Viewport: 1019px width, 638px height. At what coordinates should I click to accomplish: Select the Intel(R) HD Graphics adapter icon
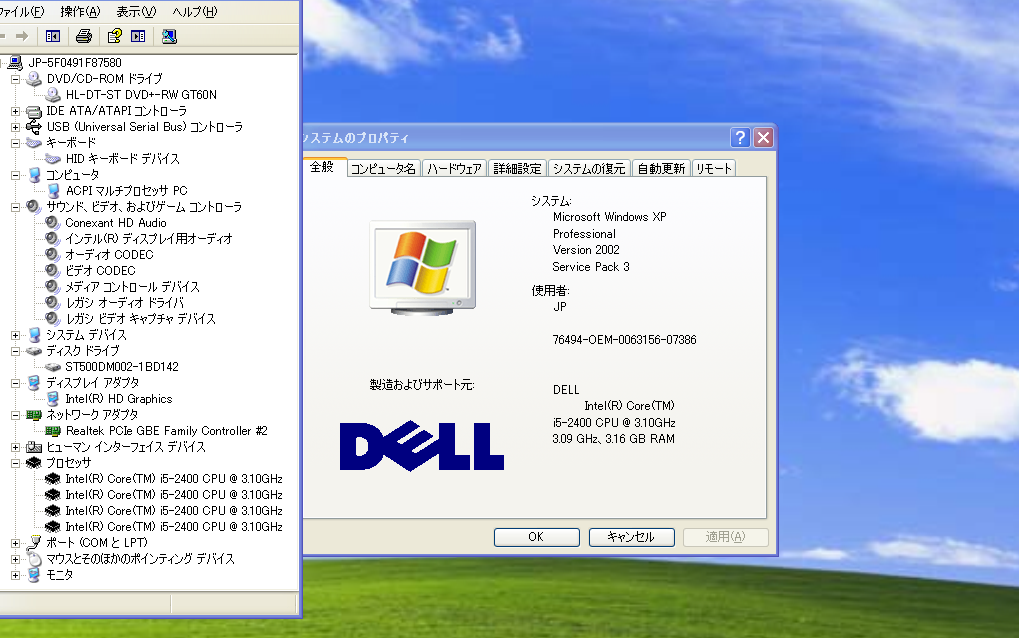coord(53,398)
